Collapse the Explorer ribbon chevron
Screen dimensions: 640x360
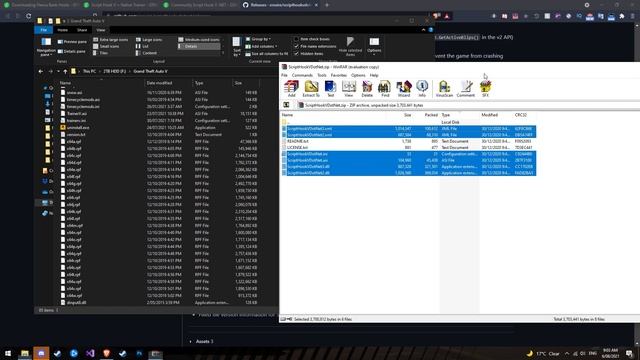pyautogui.click(x=423, y=30)
